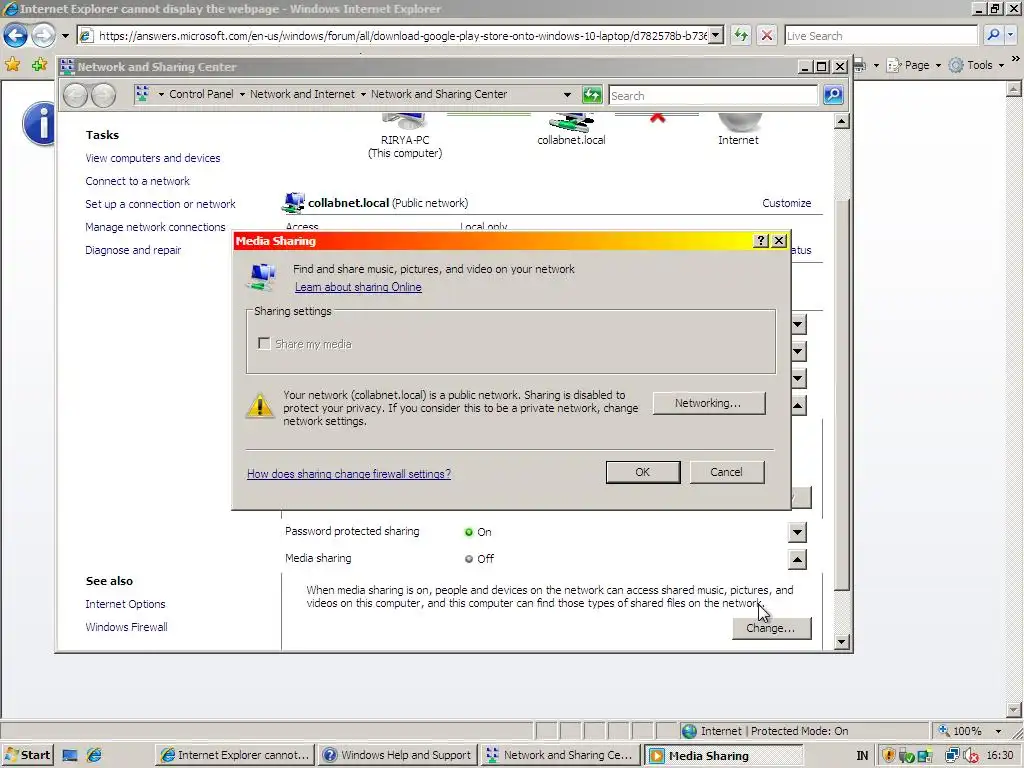Screen dimensions: 1024x768
Task: Click the IN language indicator
Action: click(862, 756)
